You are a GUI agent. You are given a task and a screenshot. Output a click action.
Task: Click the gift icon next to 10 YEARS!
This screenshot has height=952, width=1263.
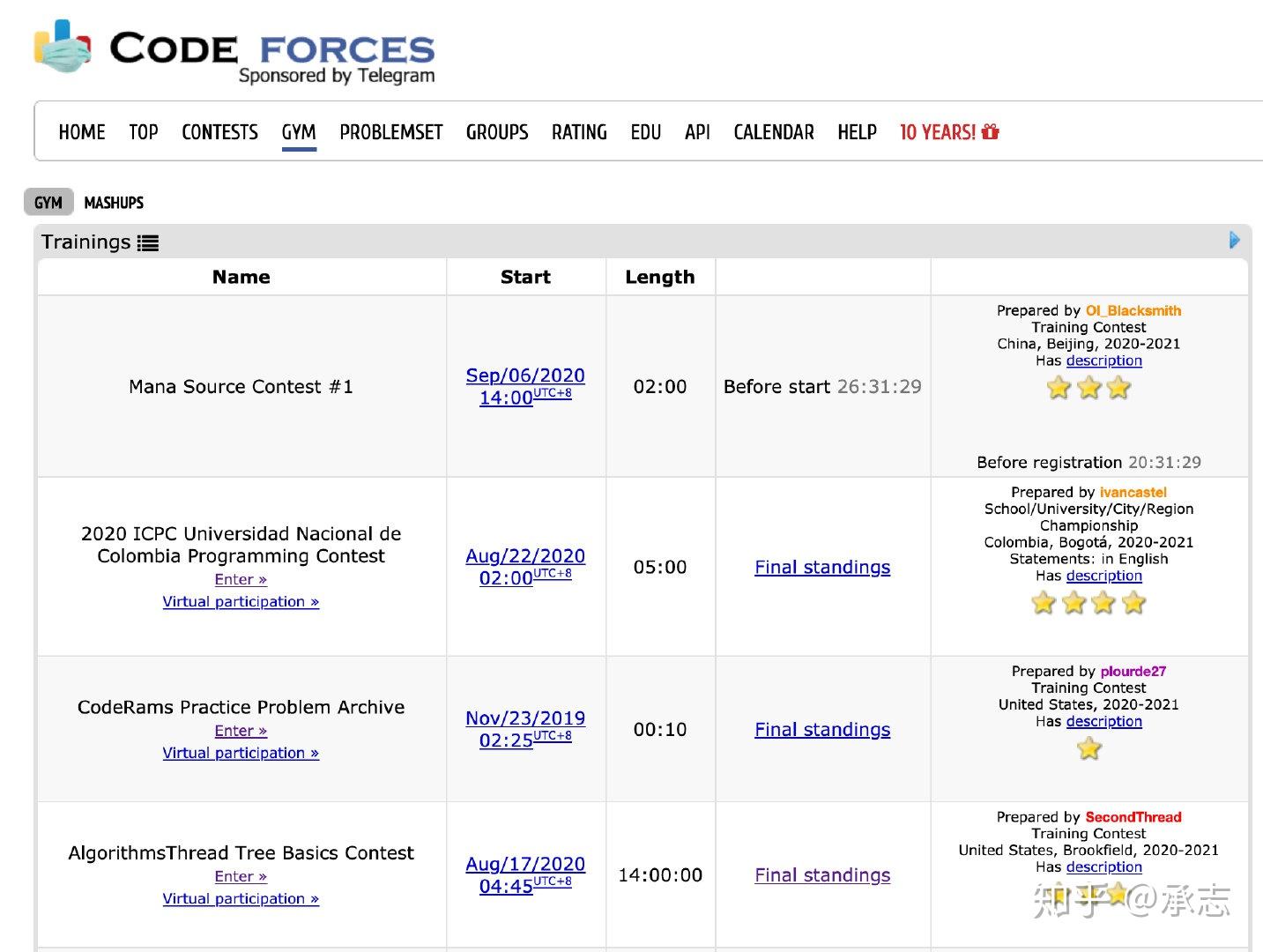click(x=991, y=131)
